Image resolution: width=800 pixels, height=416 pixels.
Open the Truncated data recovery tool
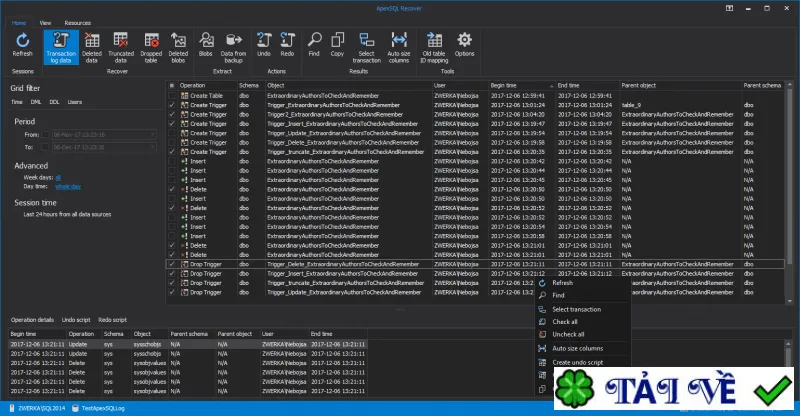(121, 47)
